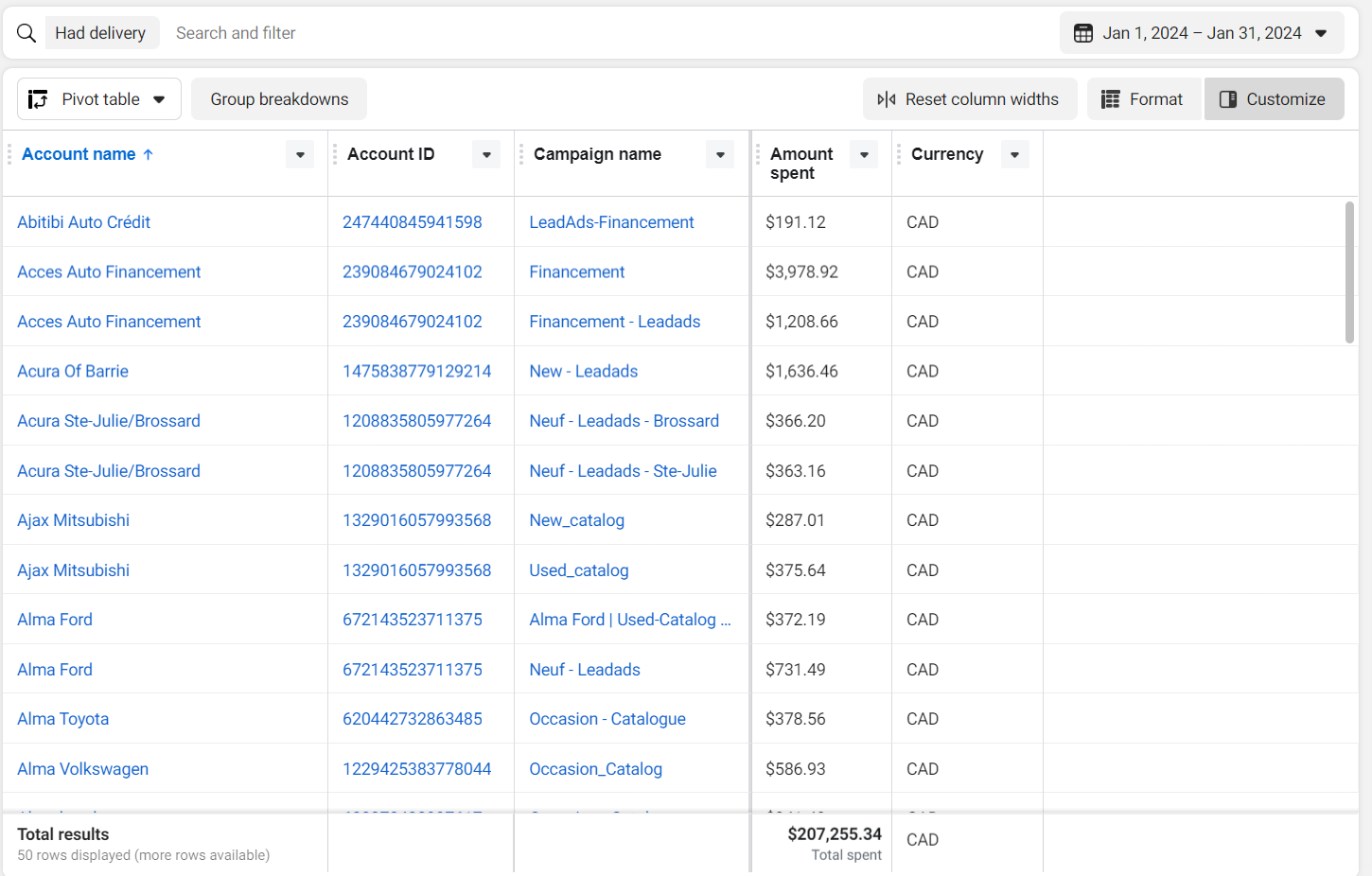1372x876 pixels.
Task: Click the sort arrow beside Account name
Action: point(149,154)
